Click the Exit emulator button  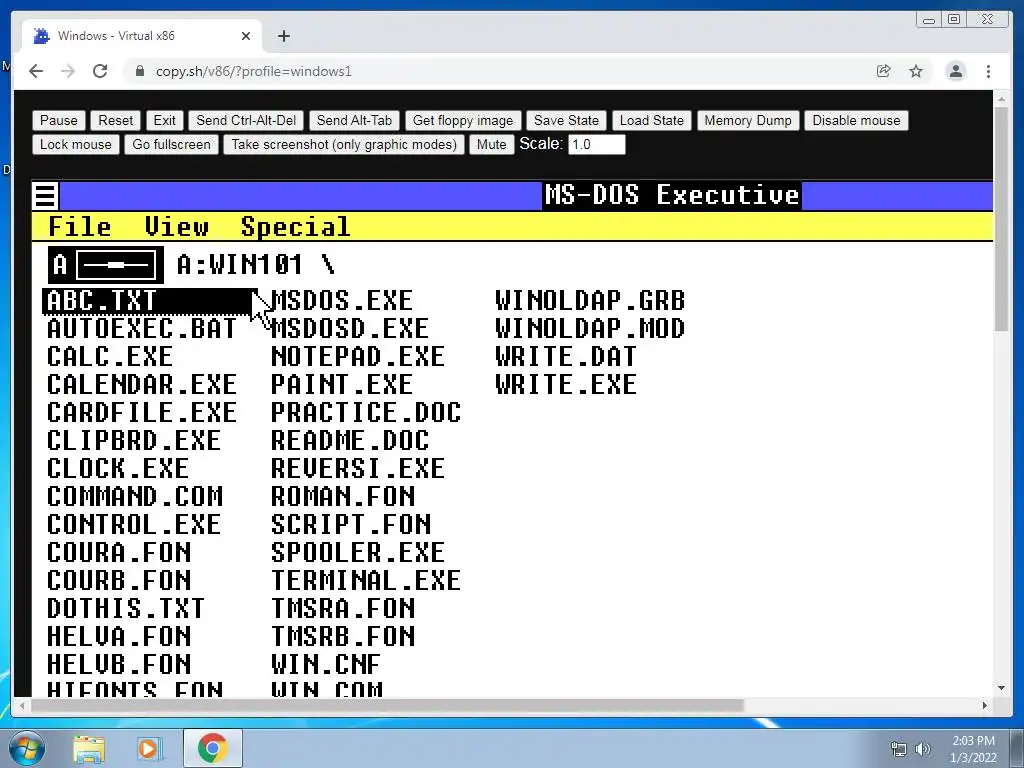click(x=165, y=120)
